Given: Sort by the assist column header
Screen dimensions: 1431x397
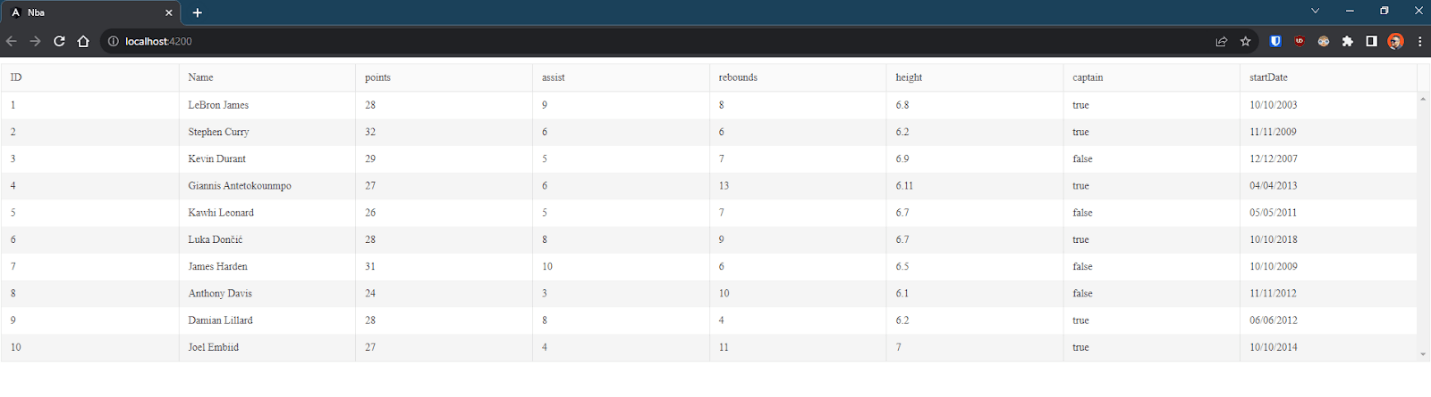Looking at the screenshot, I should point(621,77).
